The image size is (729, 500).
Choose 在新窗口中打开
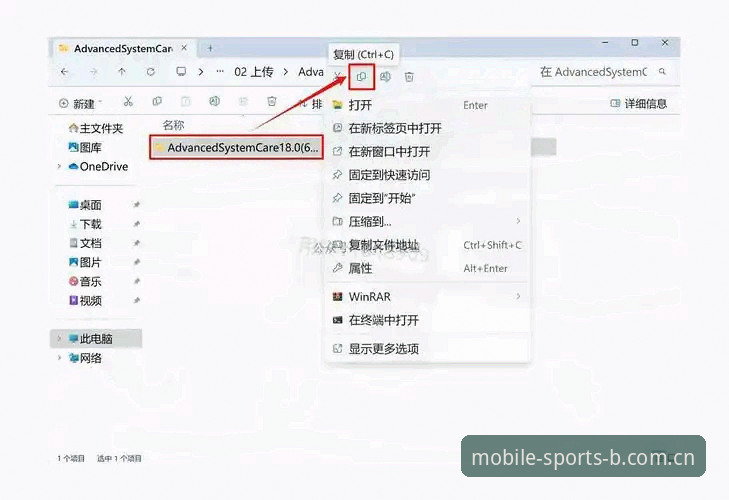pos(428,152)
